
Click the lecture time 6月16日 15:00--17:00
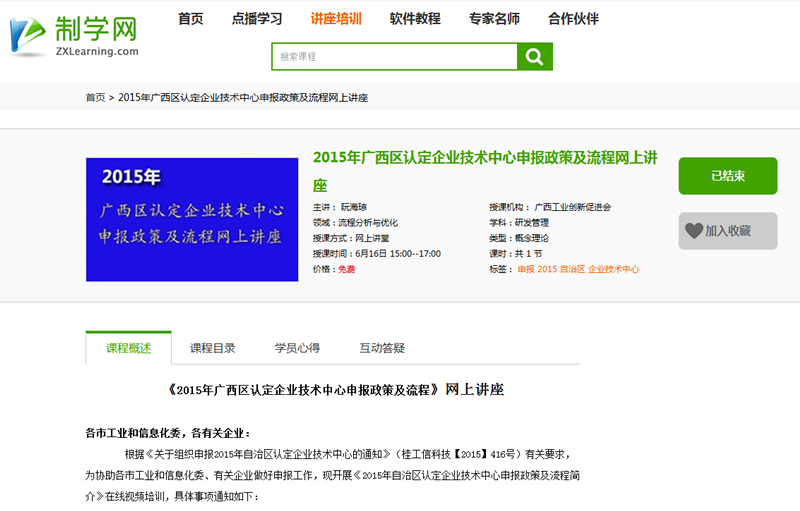(x=398, y=253)
